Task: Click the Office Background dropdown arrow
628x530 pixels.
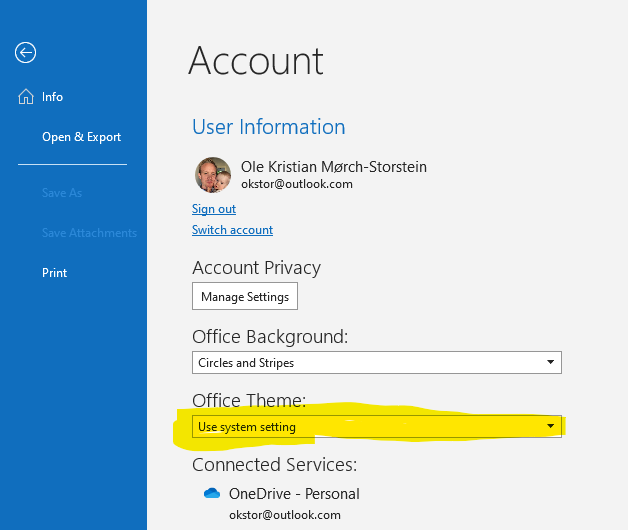Action: pyautogui.click(x=550, y=362)
